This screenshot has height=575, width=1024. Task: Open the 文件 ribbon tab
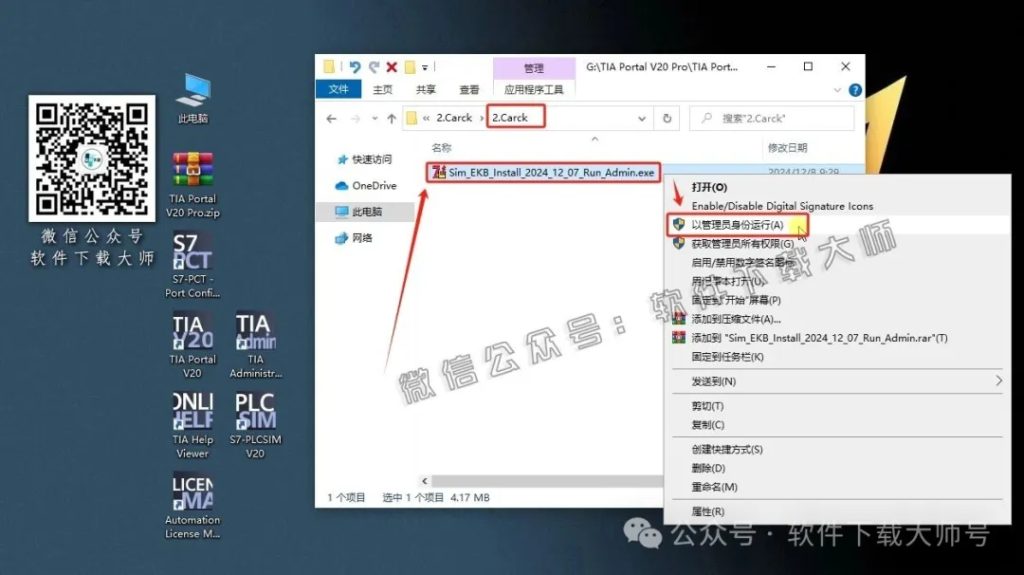coord(338,89)
